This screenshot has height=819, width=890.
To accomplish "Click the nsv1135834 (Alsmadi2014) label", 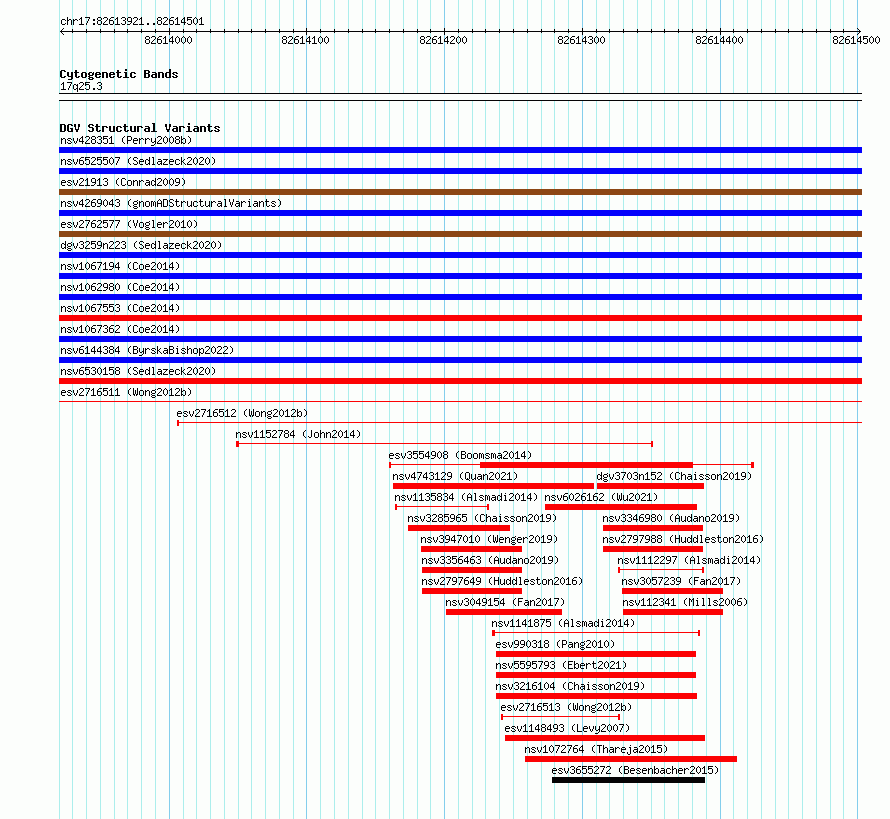I will pyautogui.click(x=466, y=497).
